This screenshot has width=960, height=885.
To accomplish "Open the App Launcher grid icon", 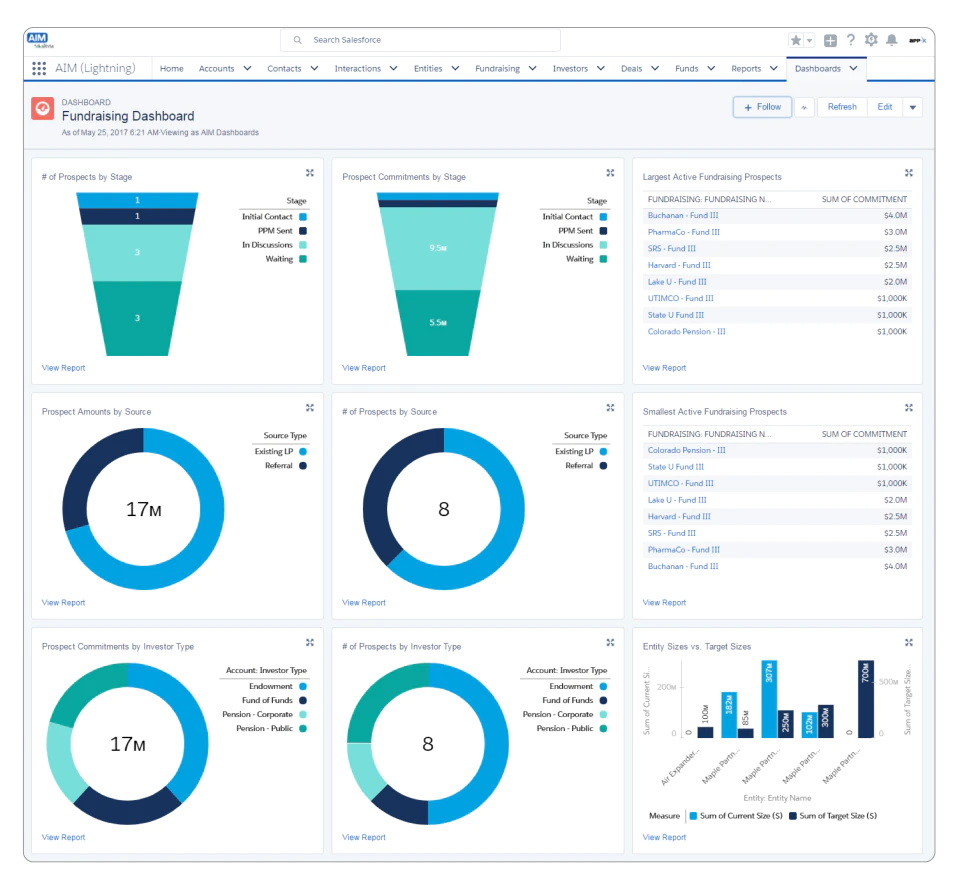I will pos(39,69).
